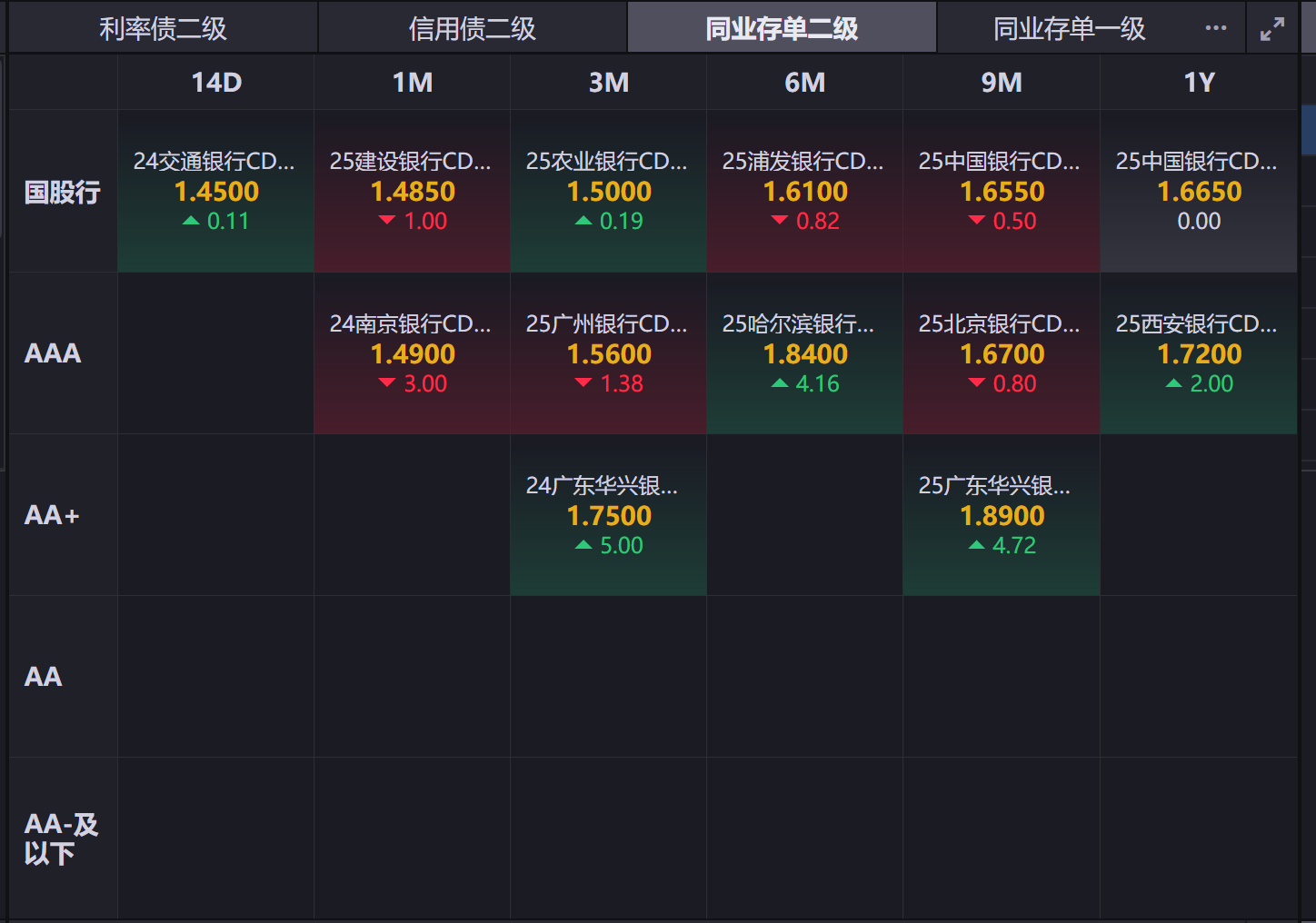Screen dimensions: 1316x923
Task: Click the change value 0.82
Action: coord(817,221)
